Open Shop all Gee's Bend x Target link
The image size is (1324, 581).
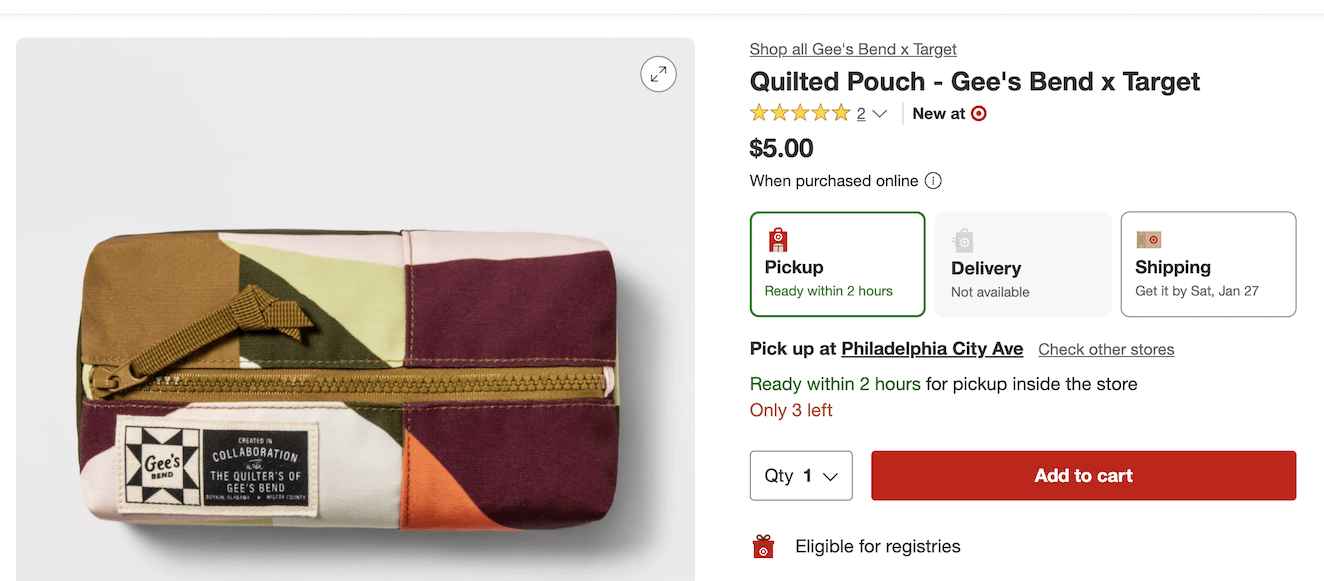[x=853, y=49]
